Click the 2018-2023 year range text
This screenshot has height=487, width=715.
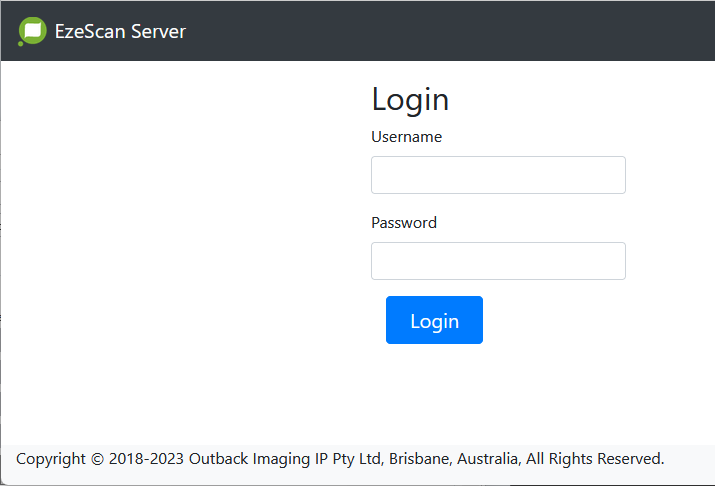click(146, 459)
